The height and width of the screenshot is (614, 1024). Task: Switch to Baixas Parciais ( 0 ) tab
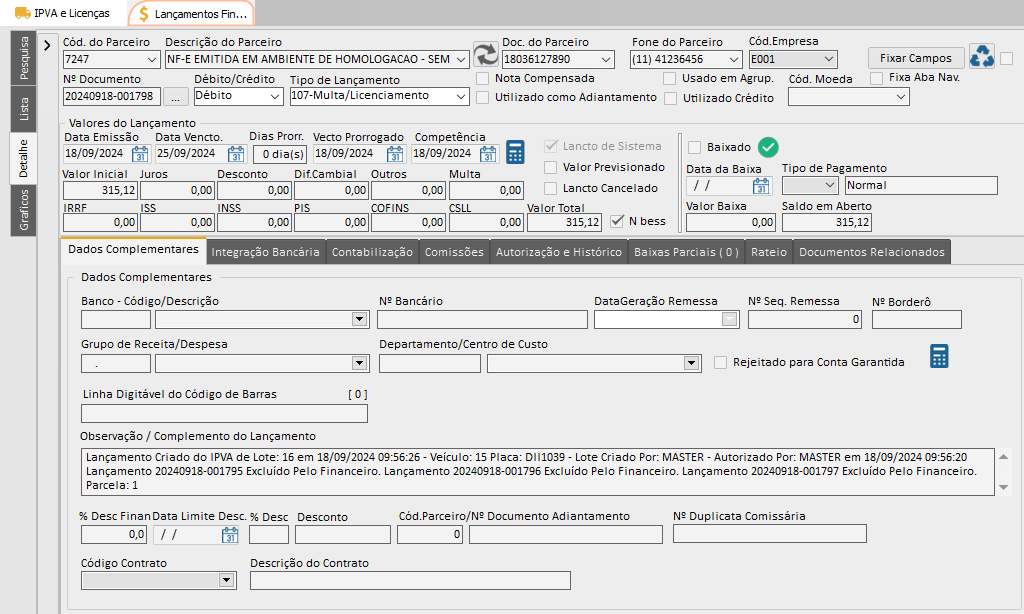[686, 252]
